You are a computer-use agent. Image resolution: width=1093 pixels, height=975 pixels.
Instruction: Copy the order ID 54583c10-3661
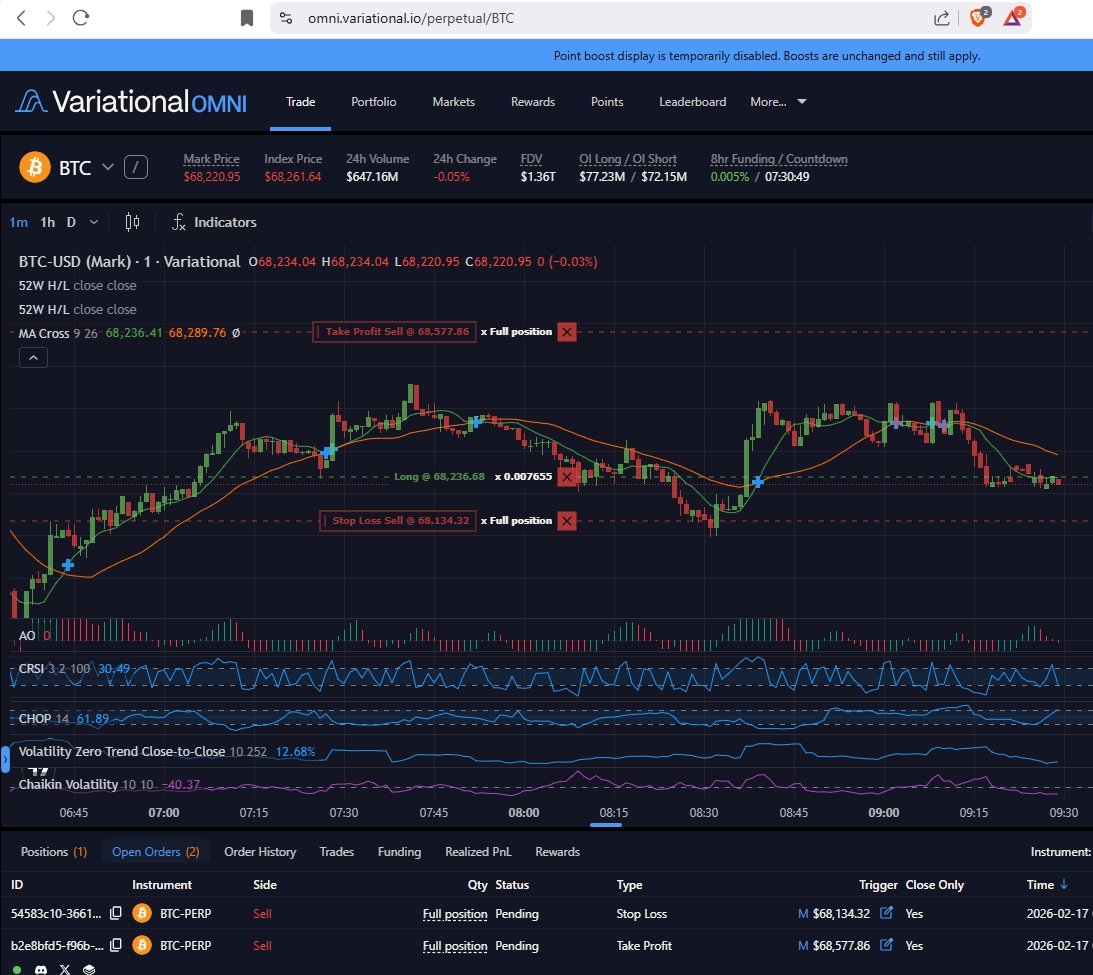[x=116, y=914]
